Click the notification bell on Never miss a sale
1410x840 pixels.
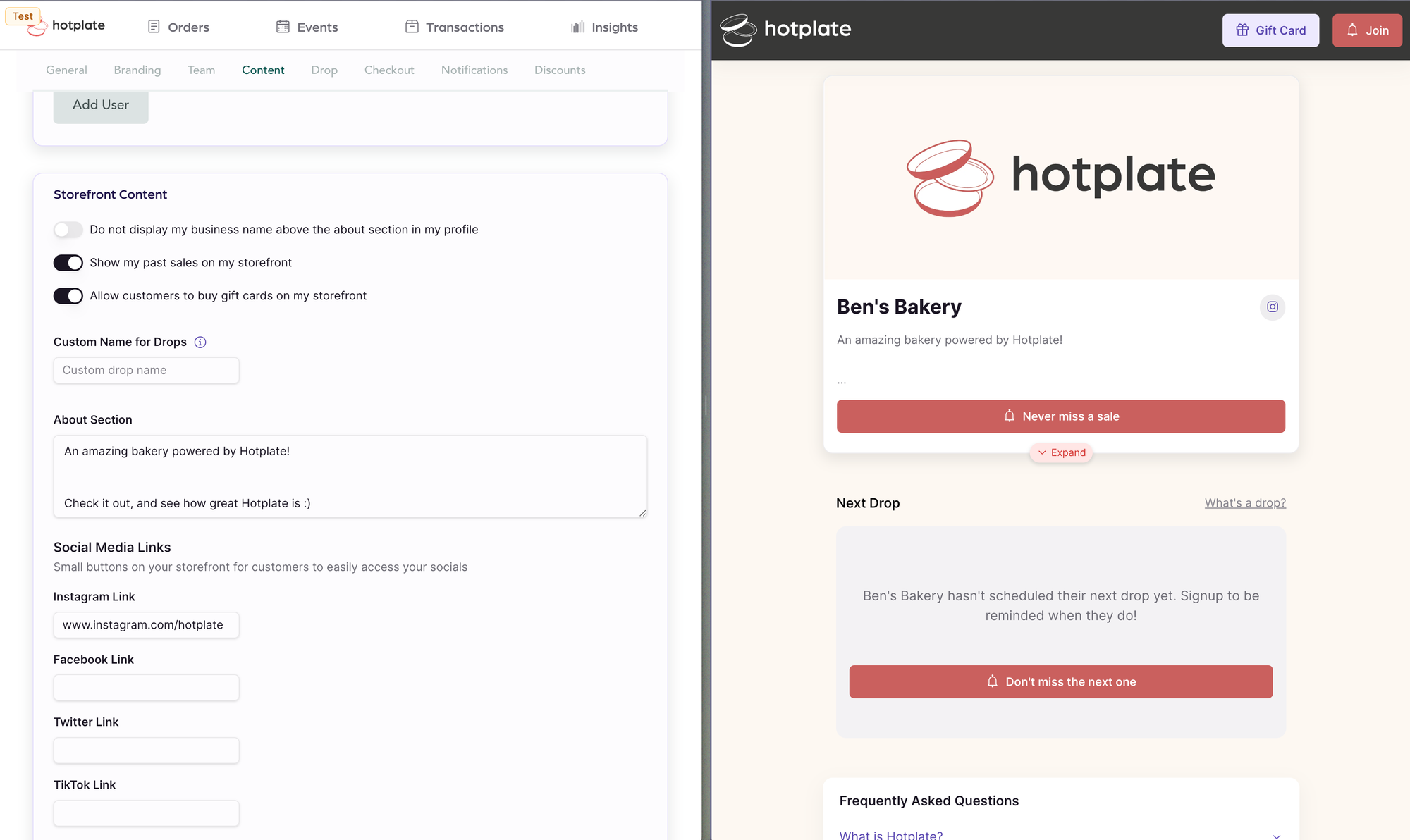[1008, 416]
